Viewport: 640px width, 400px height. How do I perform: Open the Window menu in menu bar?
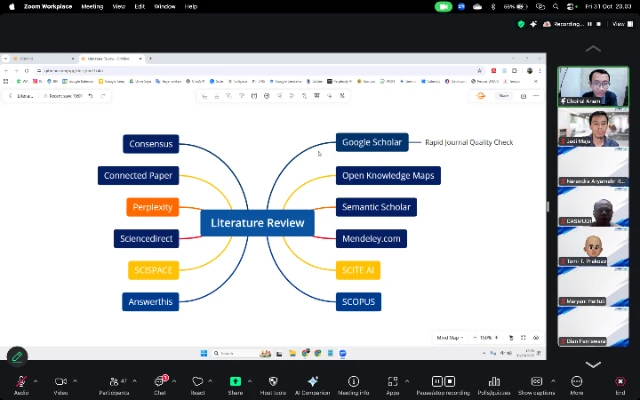pyautogui.click(x=165, y=6)
